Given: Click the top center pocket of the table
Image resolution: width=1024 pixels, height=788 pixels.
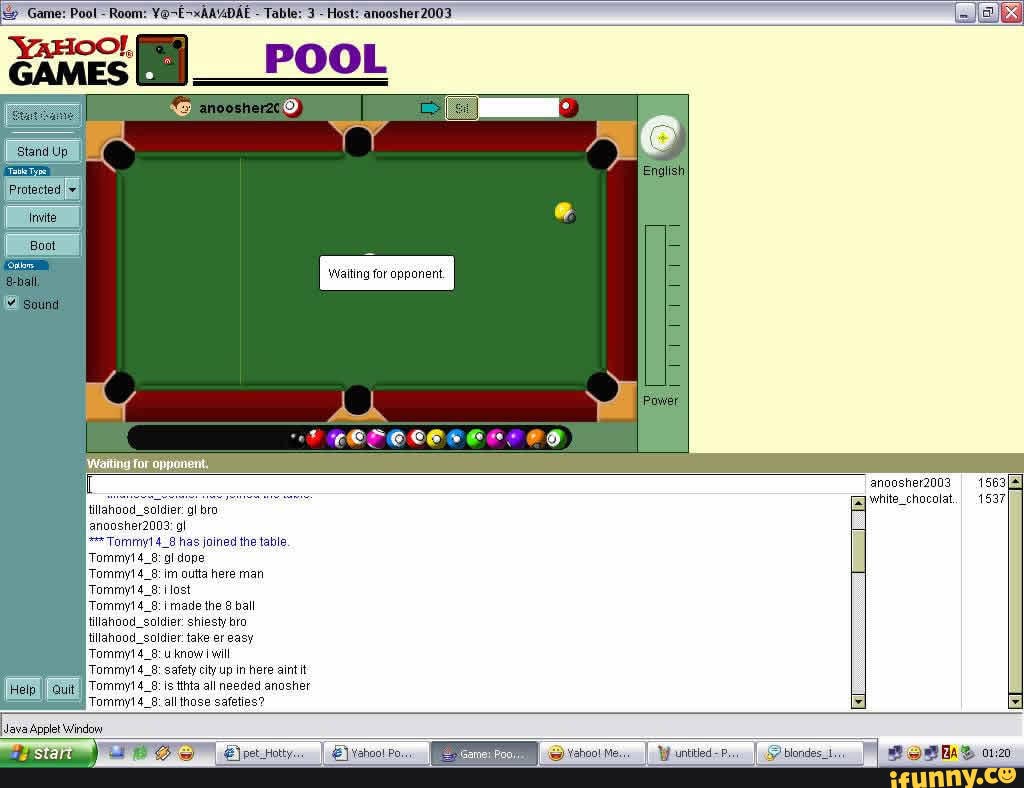Looking at the screenshot, I should coord(357,141).
